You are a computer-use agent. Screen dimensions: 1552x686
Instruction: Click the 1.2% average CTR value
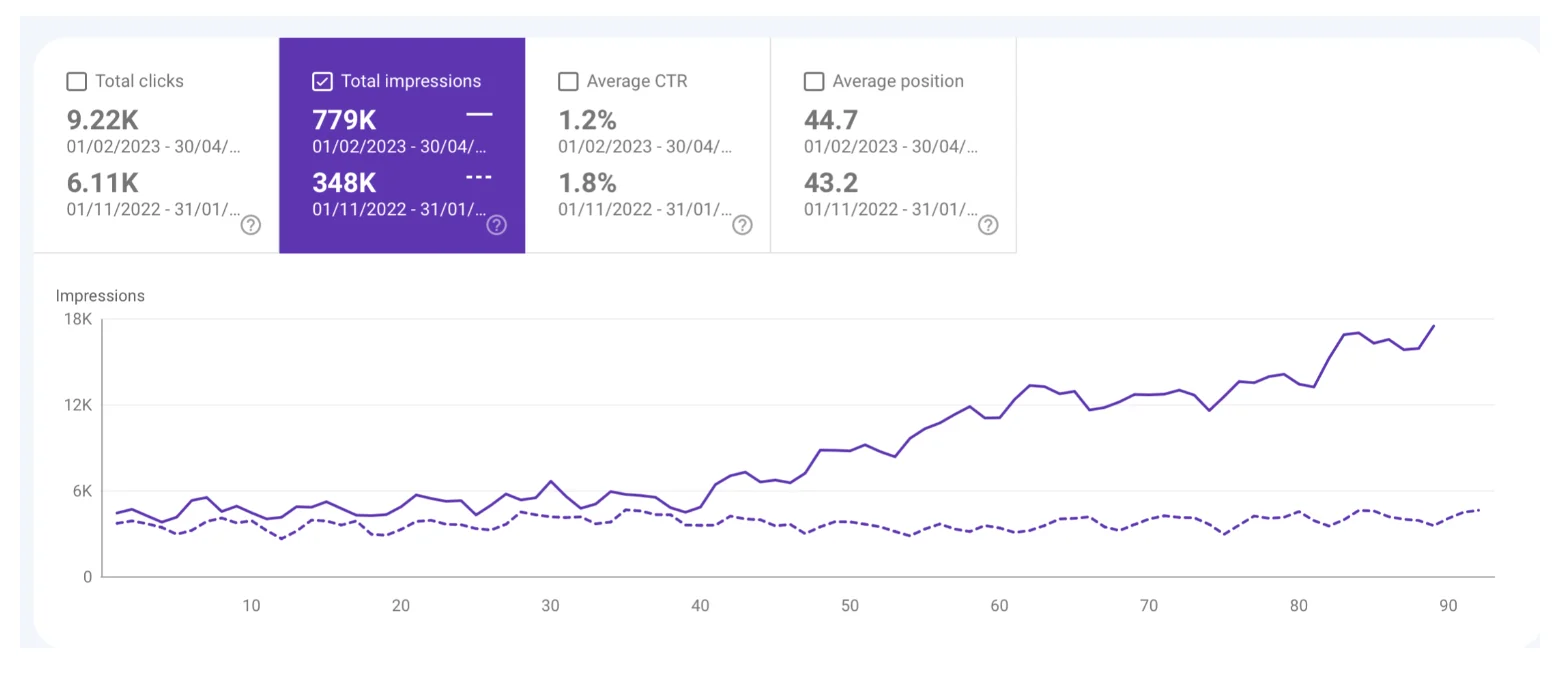(587, 120)
